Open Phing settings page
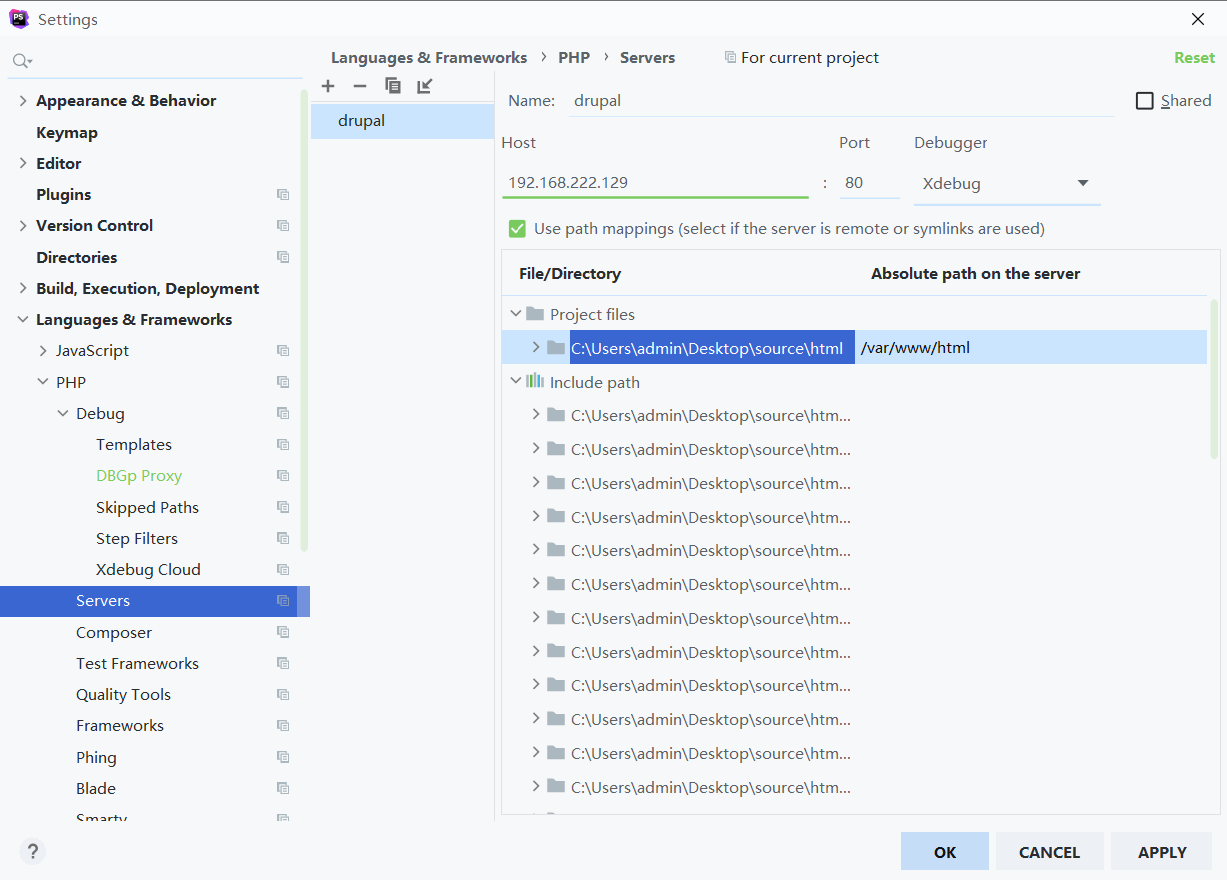1227x880 pixels. (96, 757)
